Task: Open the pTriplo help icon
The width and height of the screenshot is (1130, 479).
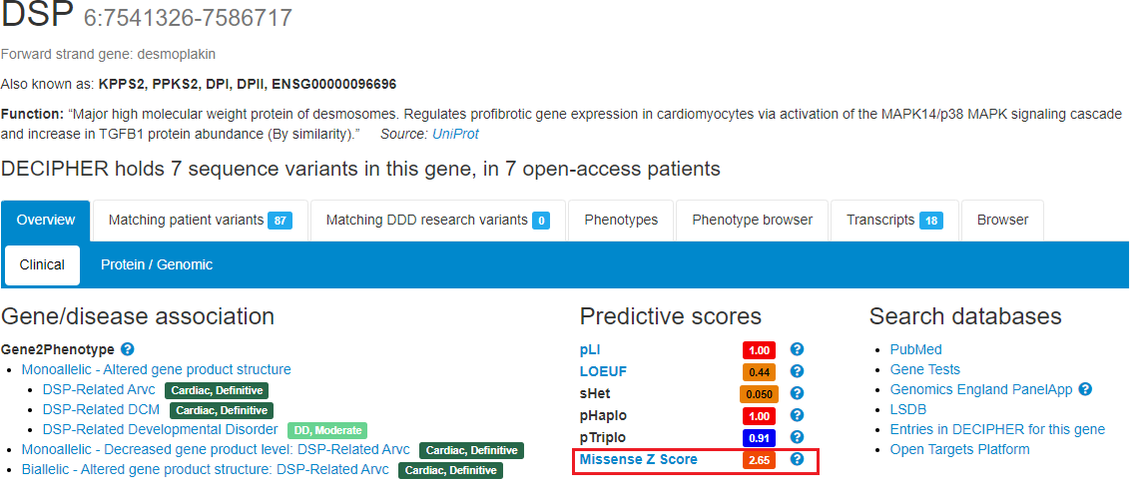Action: (797, 438)
